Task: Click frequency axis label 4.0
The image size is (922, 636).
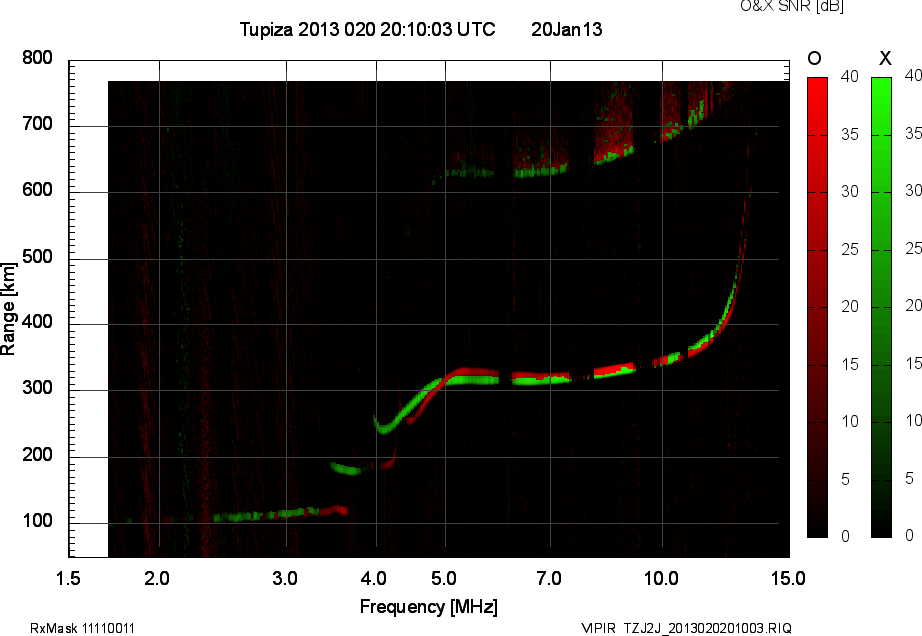Action: click(374, 579)
